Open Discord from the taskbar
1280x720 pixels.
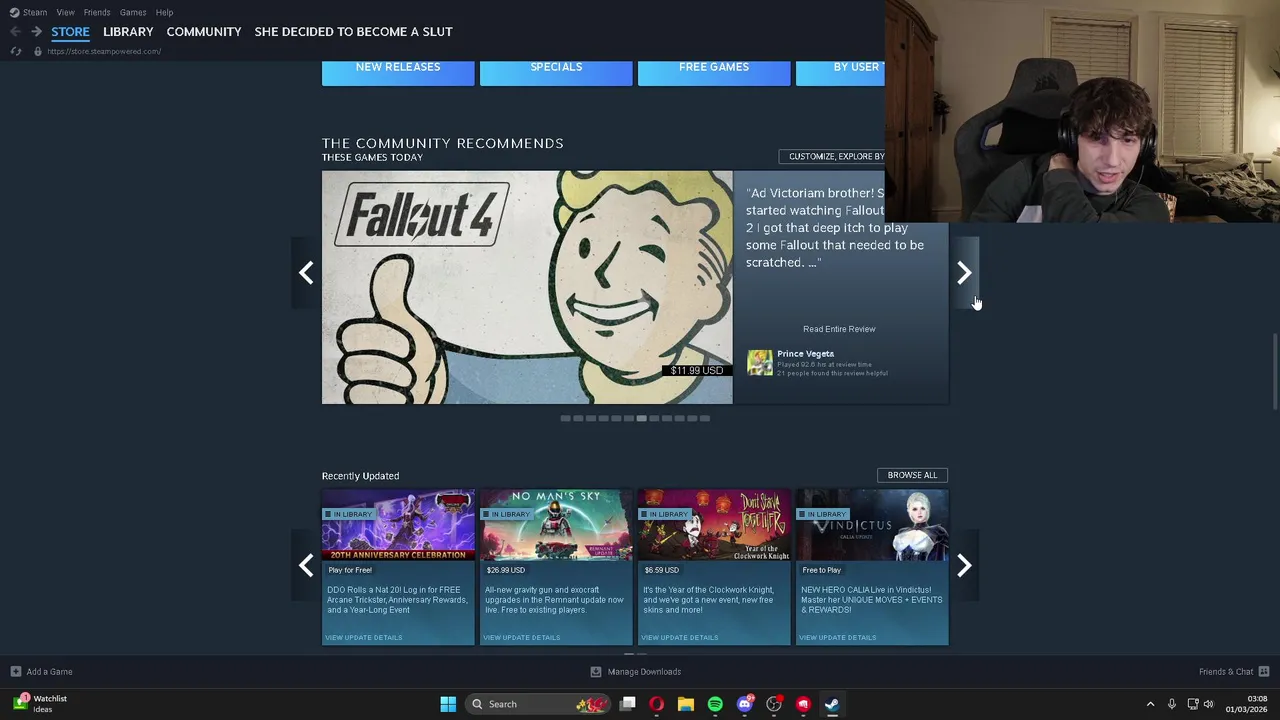click(744, 704)
